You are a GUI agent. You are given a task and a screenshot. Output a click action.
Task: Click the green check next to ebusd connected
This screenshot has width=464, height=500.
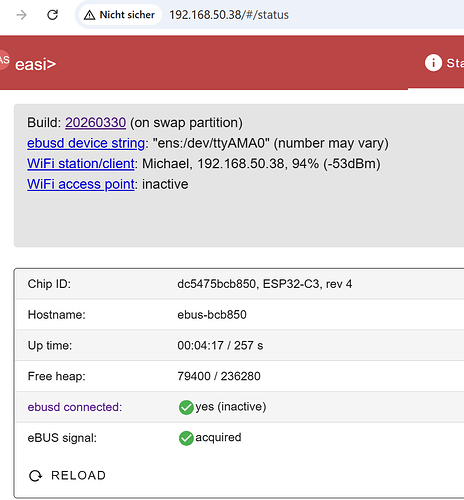click(x=186, y=407)
